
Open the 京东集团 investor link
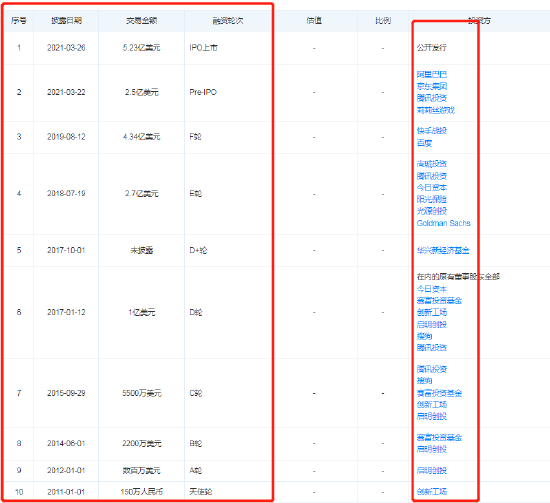(431, 86)
